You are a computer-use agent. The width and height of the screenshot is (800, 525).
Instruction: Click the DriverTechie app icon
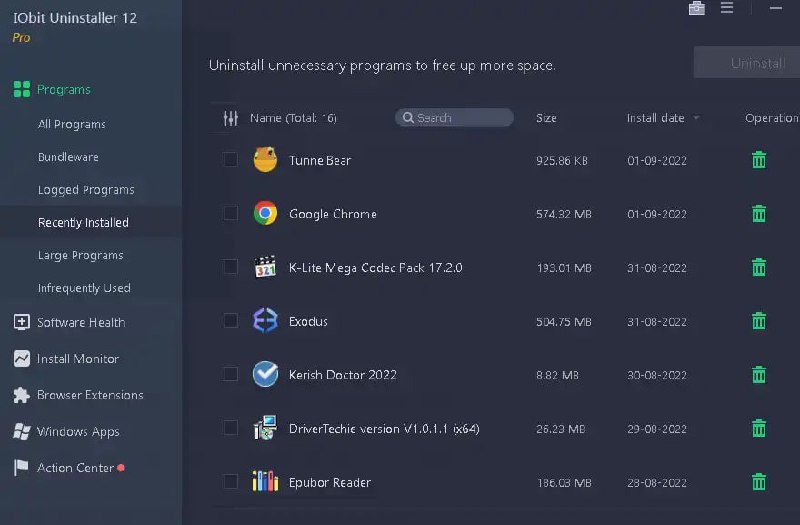coord(265,428)
